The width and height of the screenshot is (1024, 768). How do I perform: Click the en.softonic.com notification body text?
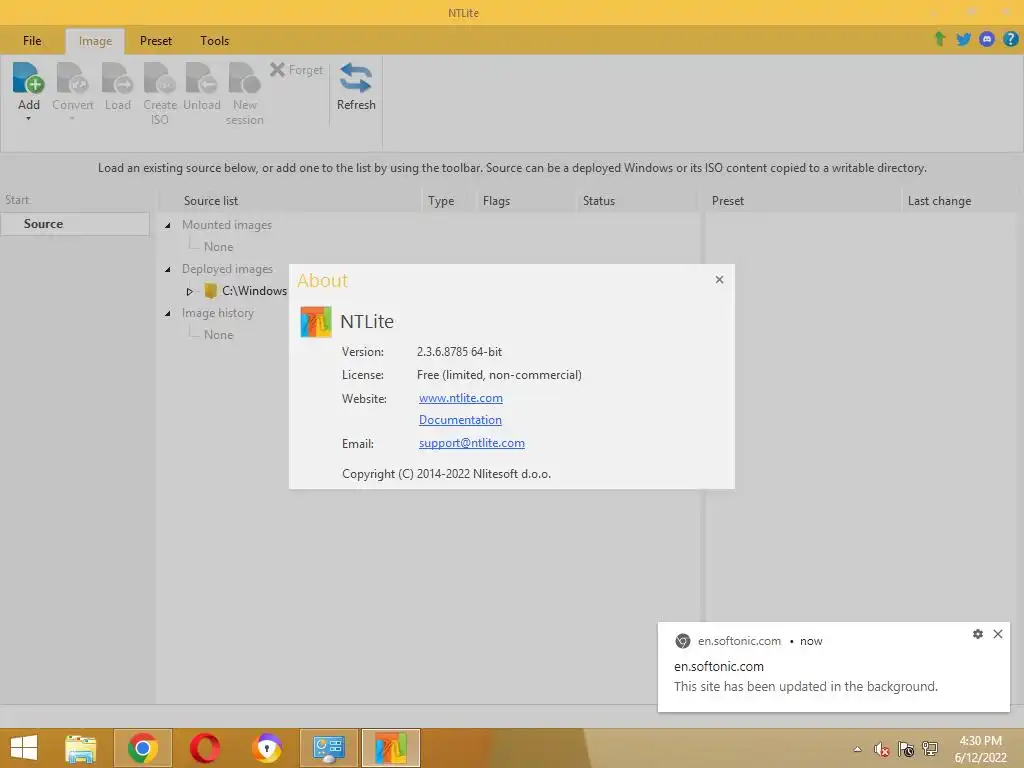tap(805, 686)
